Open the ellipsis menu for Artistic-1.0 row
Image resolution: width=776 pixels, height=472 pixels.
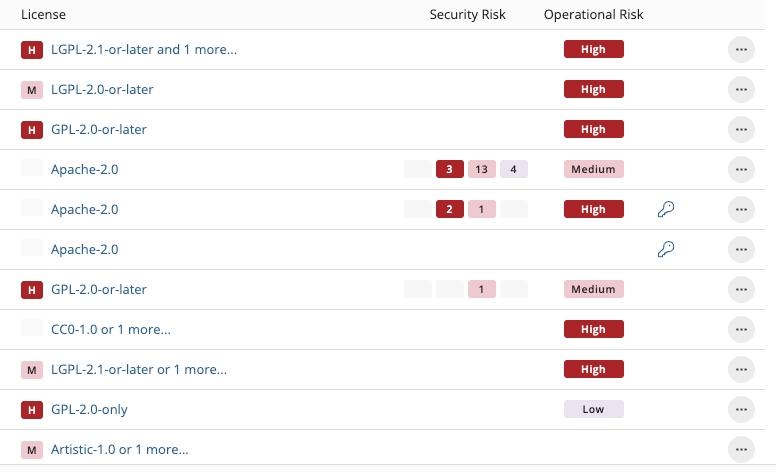click(x=741, y=449)
